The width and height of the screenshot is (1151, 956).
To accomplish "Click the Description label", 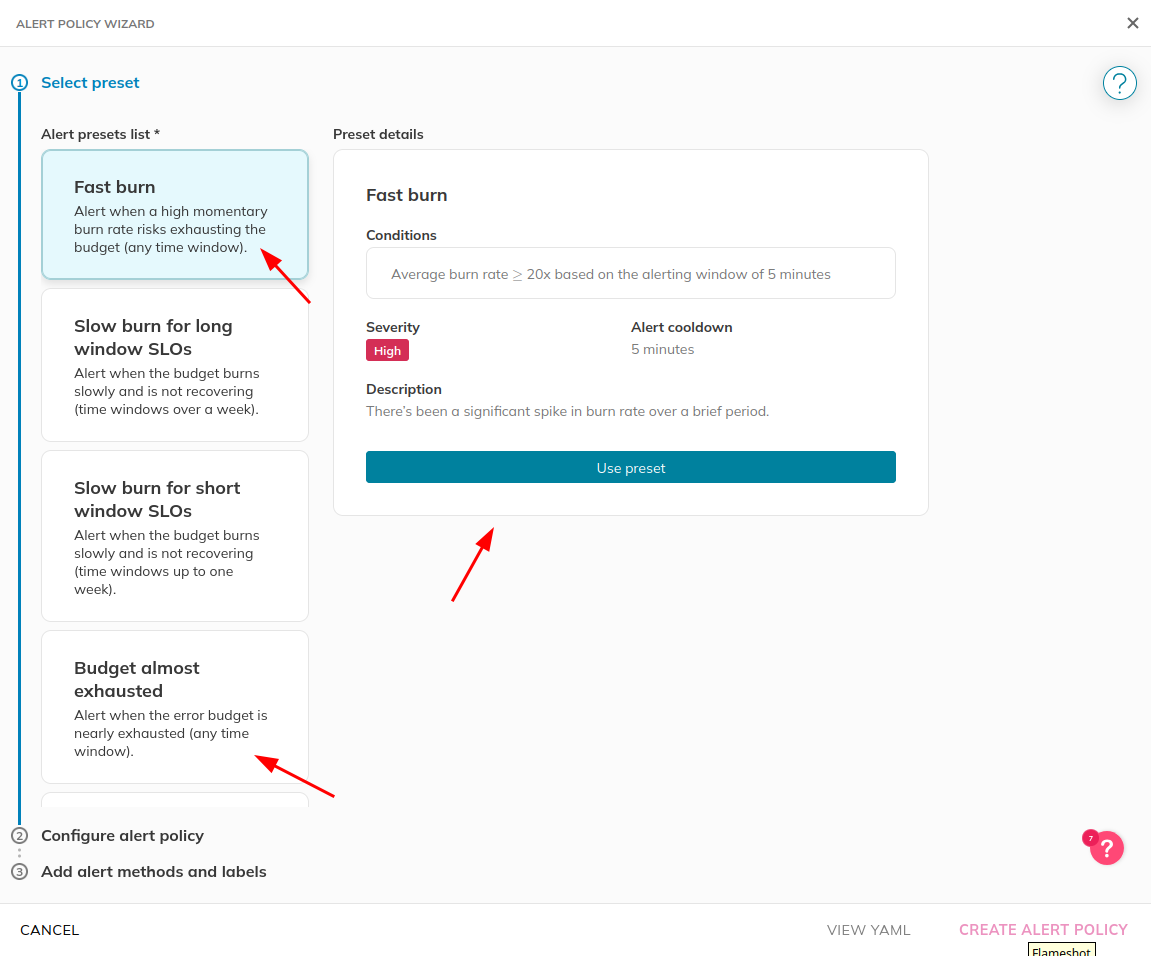I will (x=404, y=389).
